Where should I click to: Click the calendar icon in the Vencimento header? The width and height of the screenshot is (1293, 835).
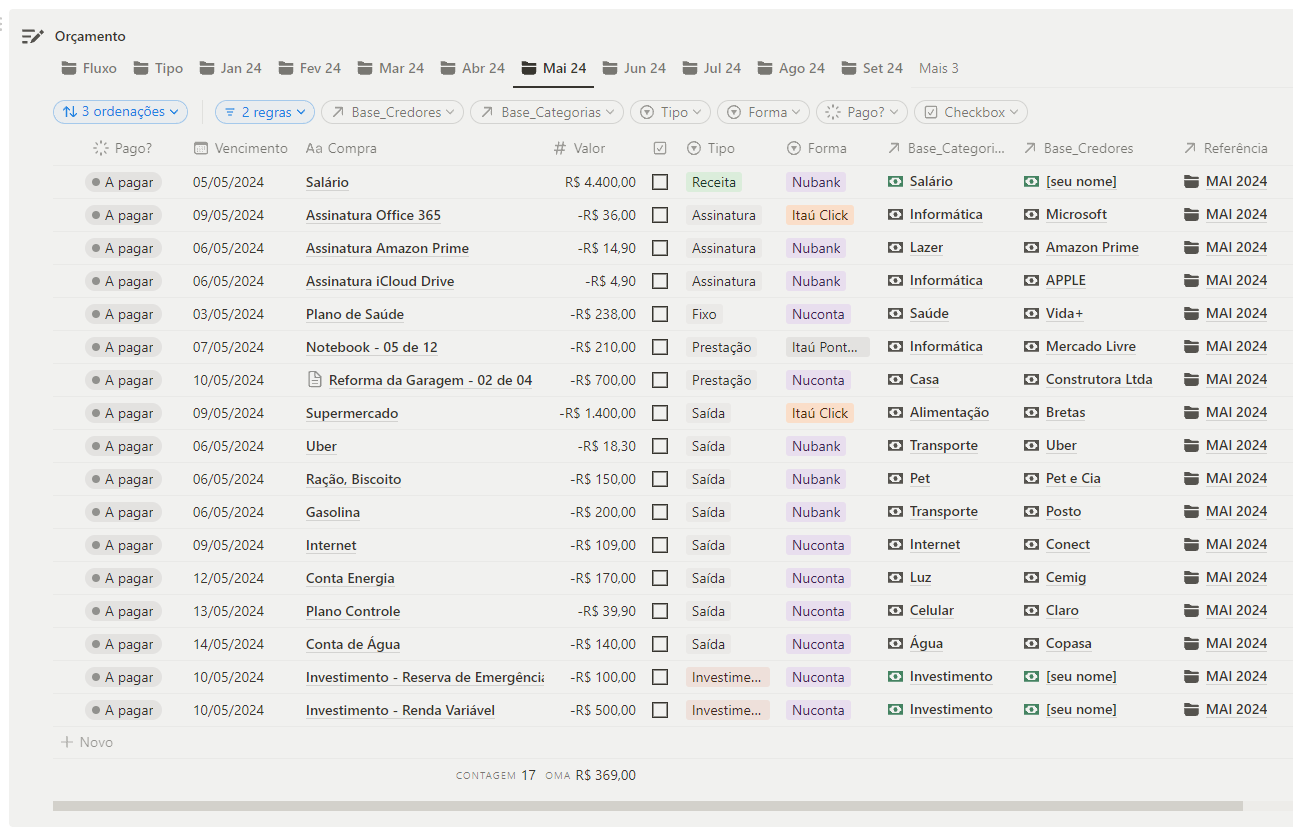point(201,148)
